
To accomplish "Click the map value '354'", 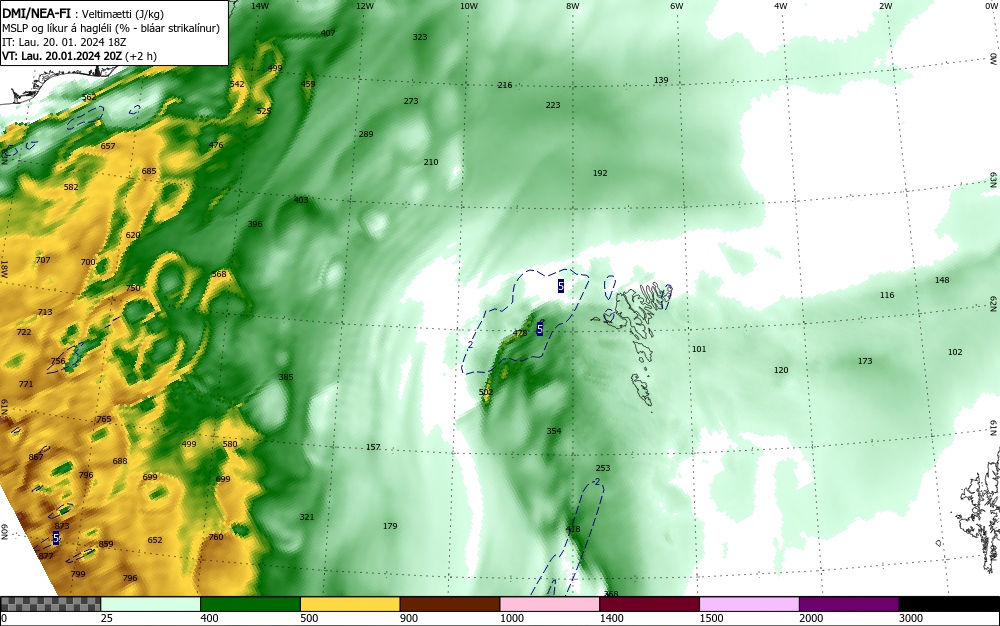I will pyautogui.click(x=554, y=431).
